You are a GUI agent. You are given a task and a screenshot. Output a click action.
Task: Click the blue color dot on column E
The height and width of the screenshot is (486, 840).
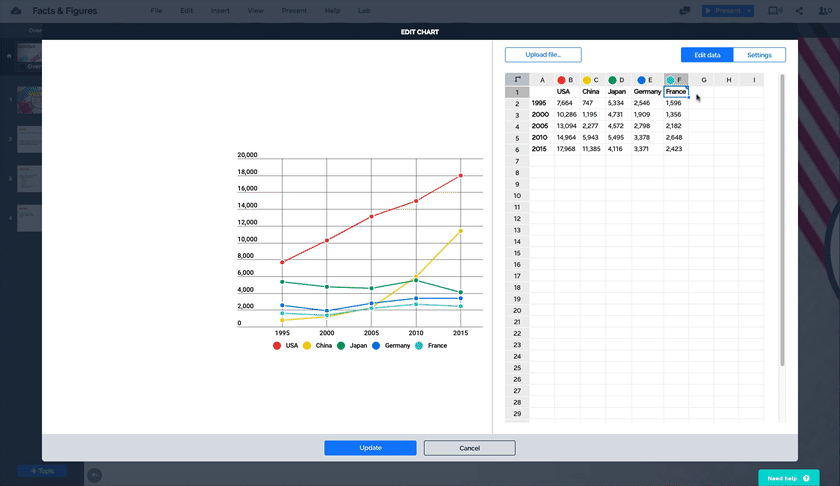tap(641, 80)
